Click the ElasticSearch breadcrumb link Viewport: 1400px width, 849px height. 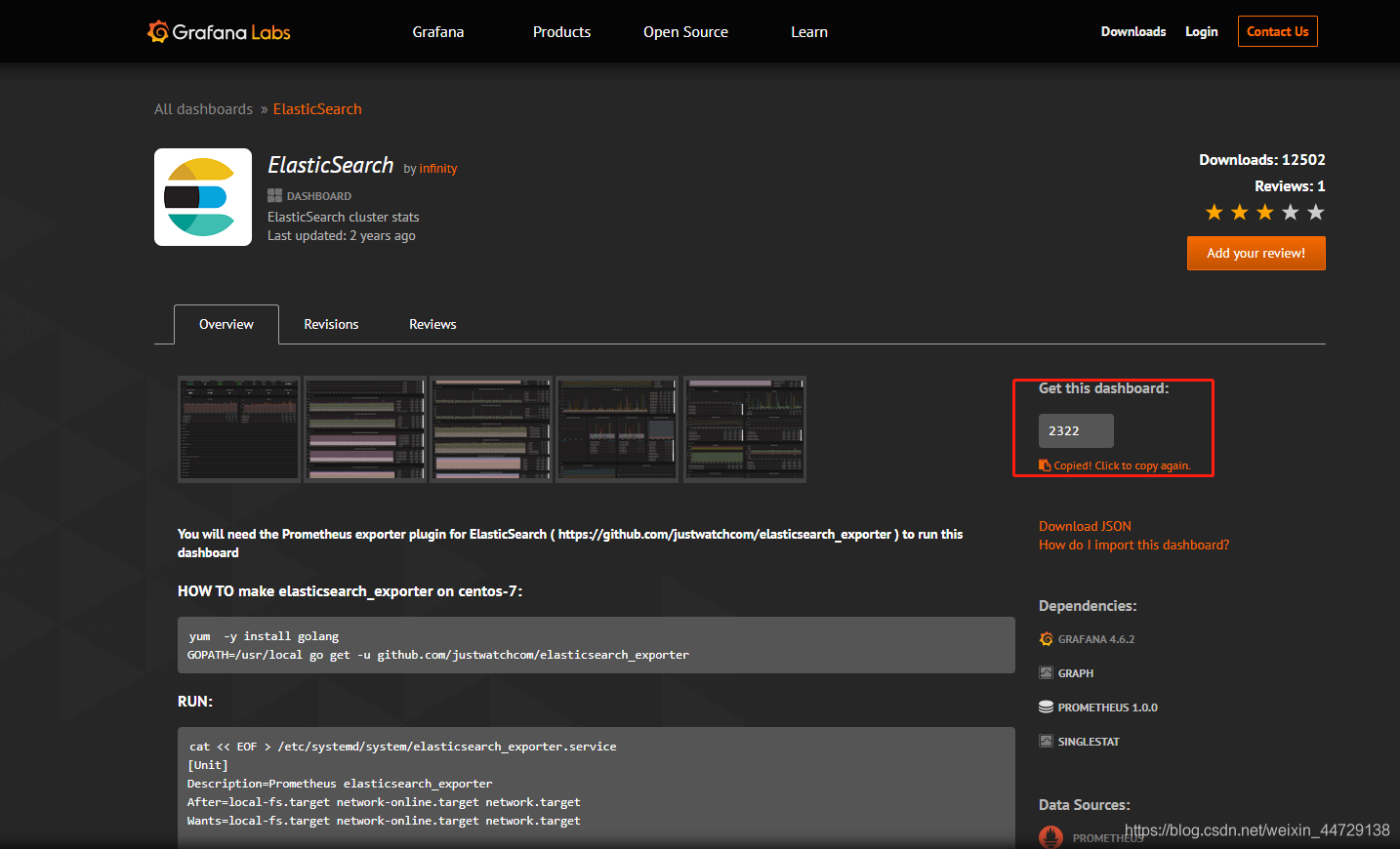(317, 109)
